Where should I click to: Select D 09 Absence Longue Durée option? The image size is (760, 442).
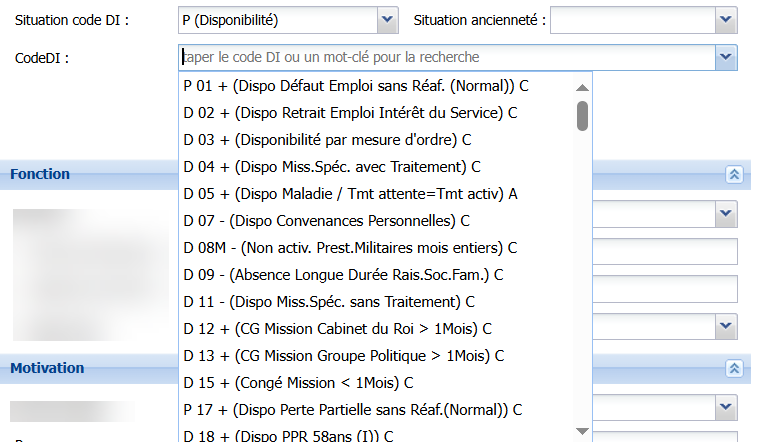(343, 275)
